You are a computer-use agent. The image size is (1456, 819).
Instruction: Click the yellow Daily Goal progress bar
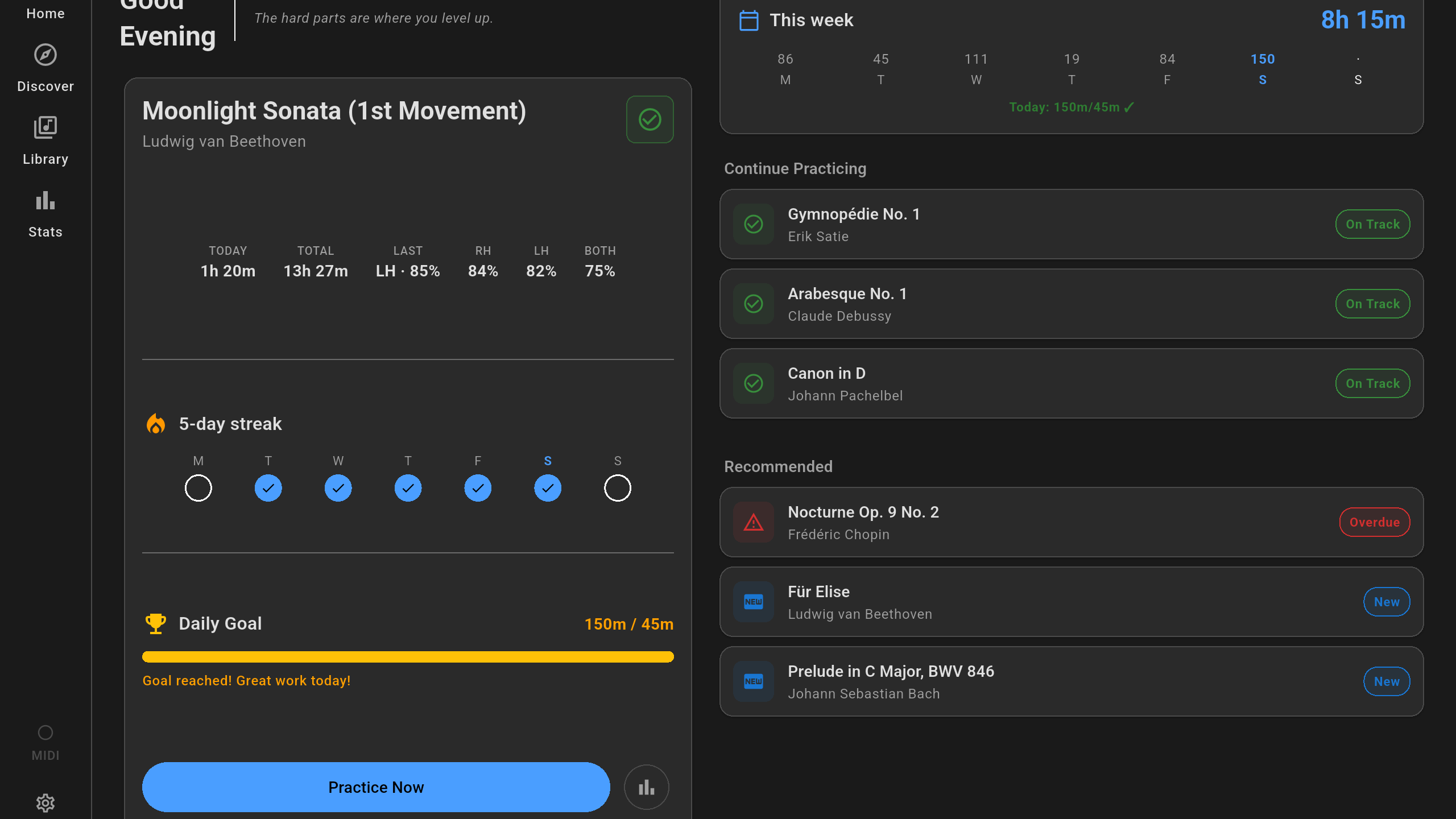[x=408, y=657]
